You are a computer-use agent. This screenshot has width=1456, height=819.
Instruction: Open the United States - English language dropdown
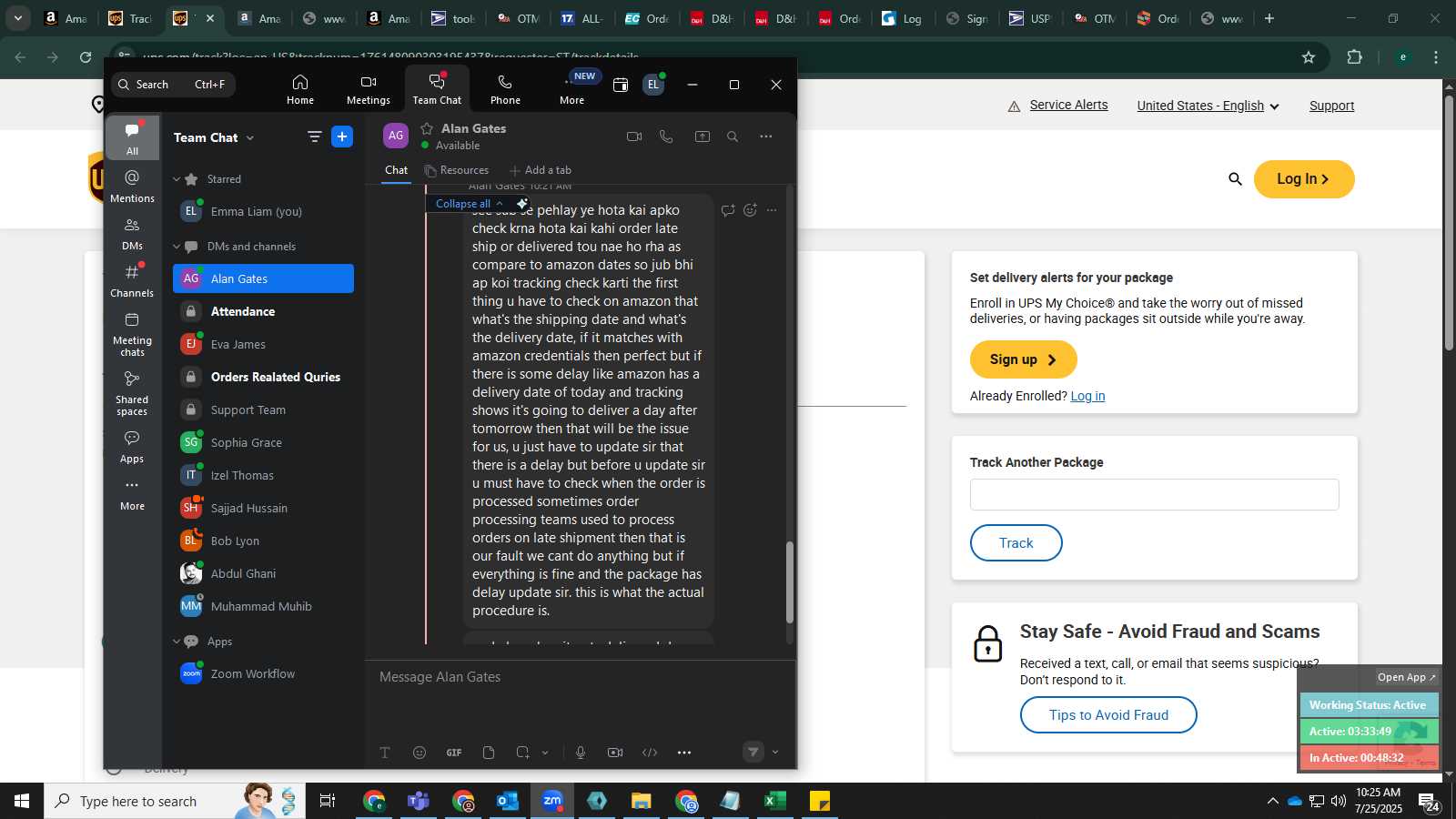pyautogui.click(x=1208, y=106)
